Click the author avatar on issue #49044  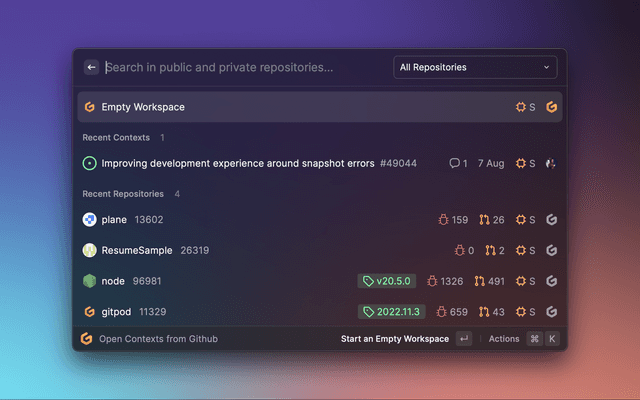point(551,163)
